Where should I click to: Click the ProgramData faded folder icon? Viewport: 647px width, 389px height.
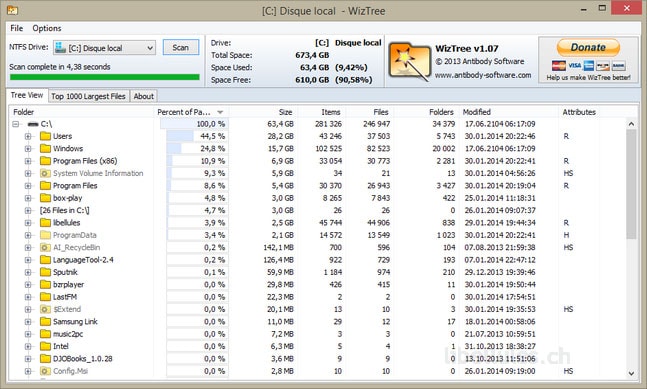point(45,235)
